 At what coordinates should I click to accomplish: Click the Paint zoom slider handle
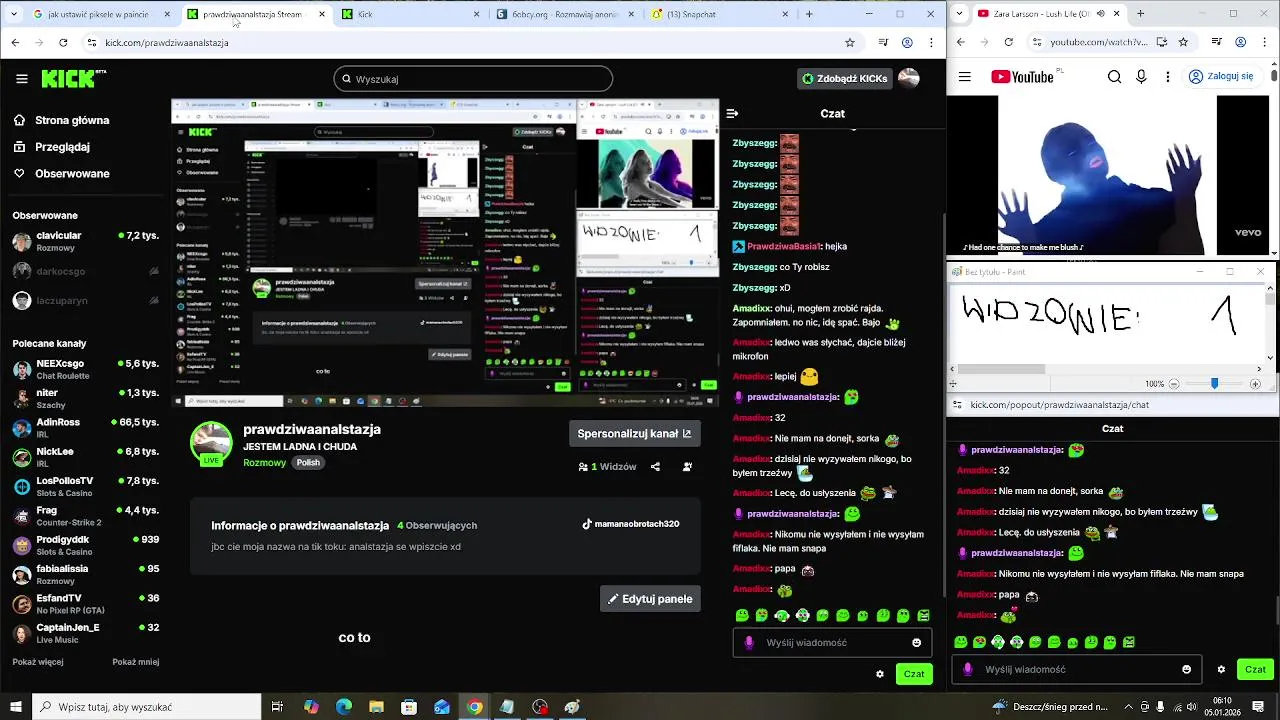coord(1214,384)
